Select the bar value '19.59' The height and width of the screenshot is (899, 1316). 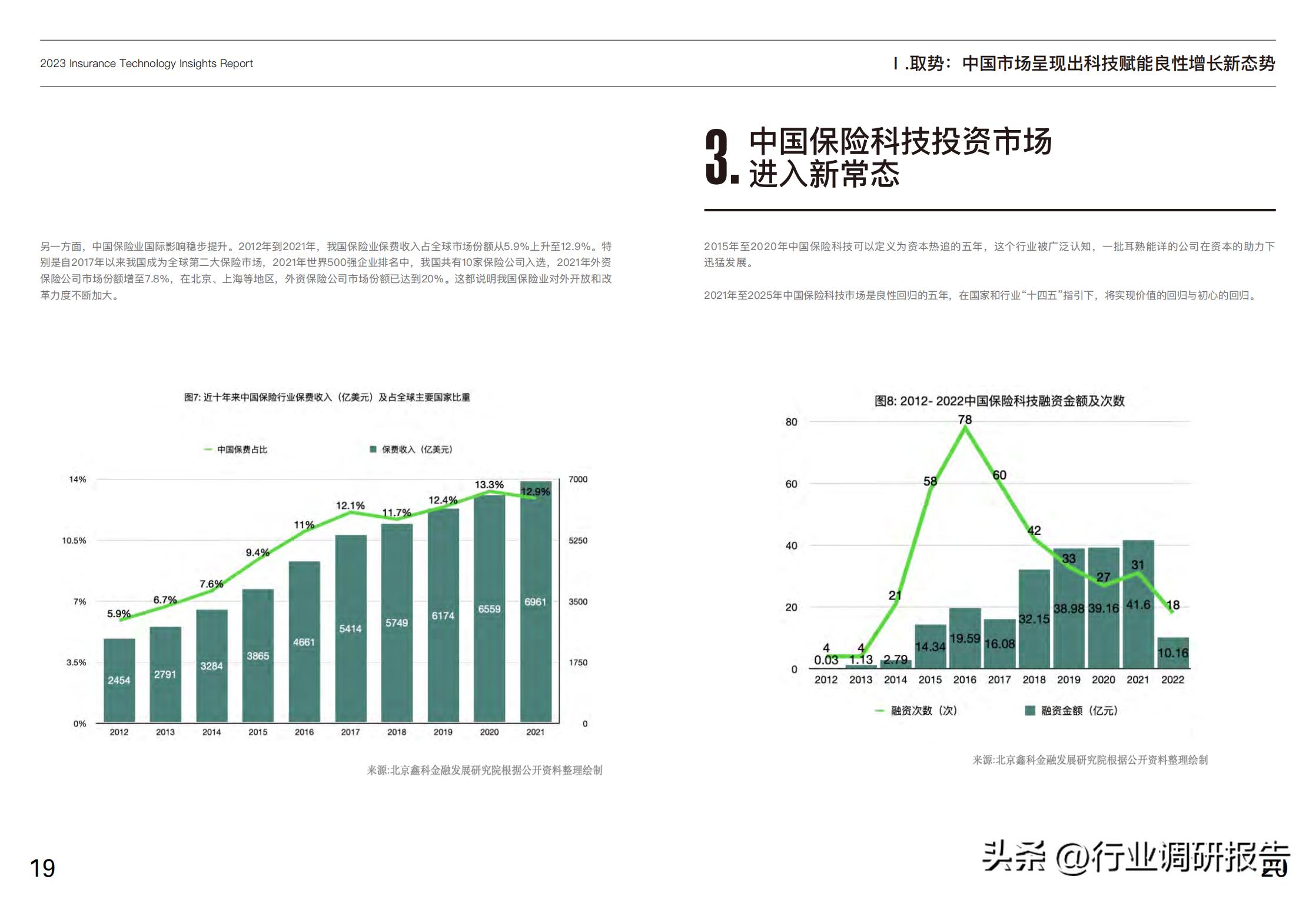[x=965, y=638]
